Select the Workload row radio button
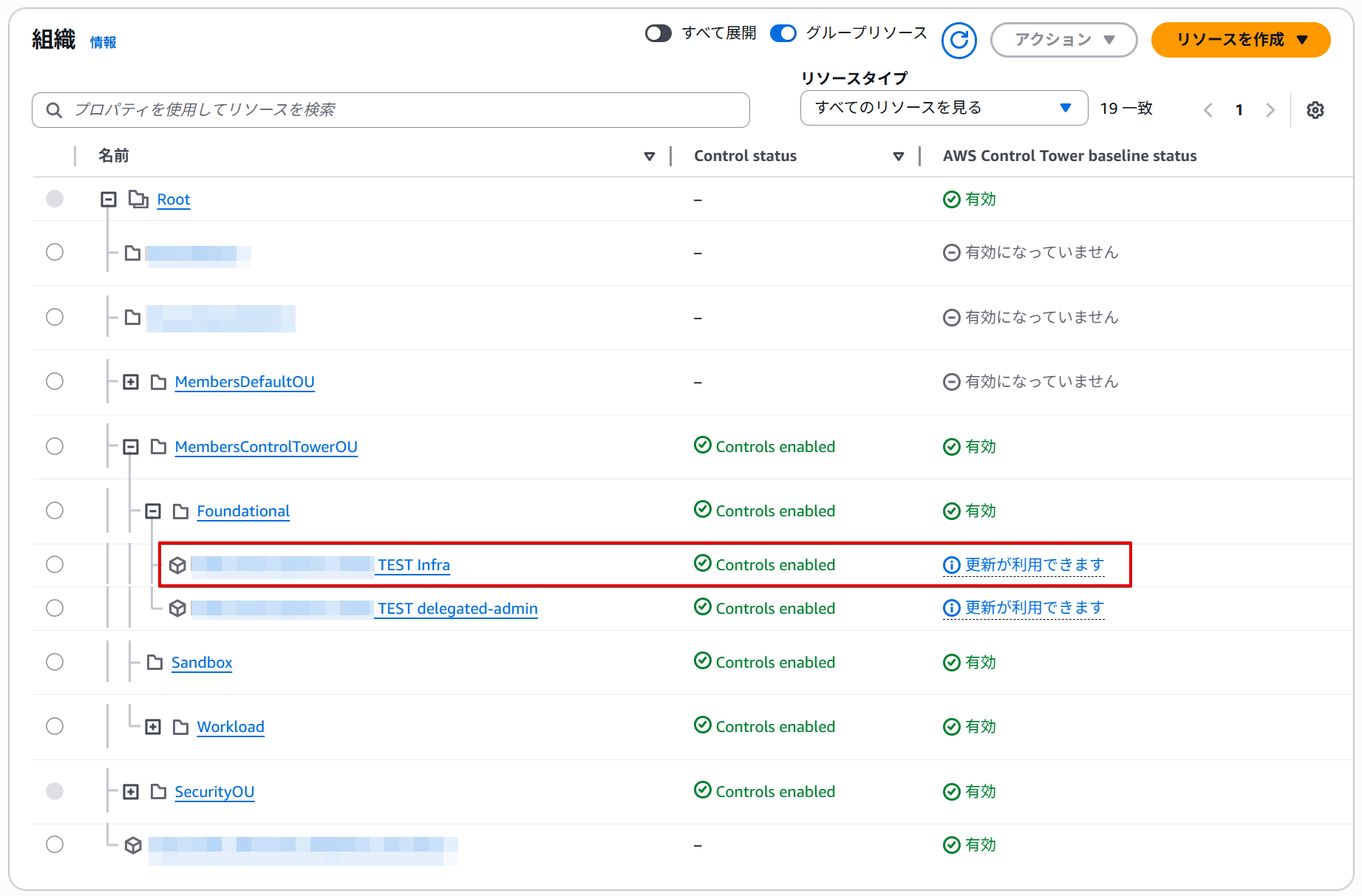 (x=55, y=726)
